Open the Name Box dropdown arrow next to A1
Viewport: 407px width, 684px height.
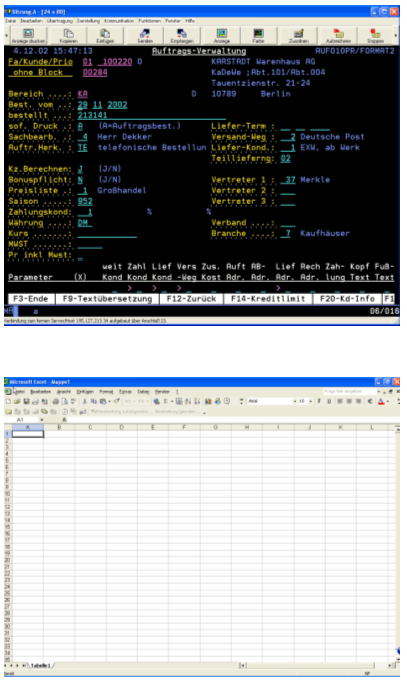[42, 420]
